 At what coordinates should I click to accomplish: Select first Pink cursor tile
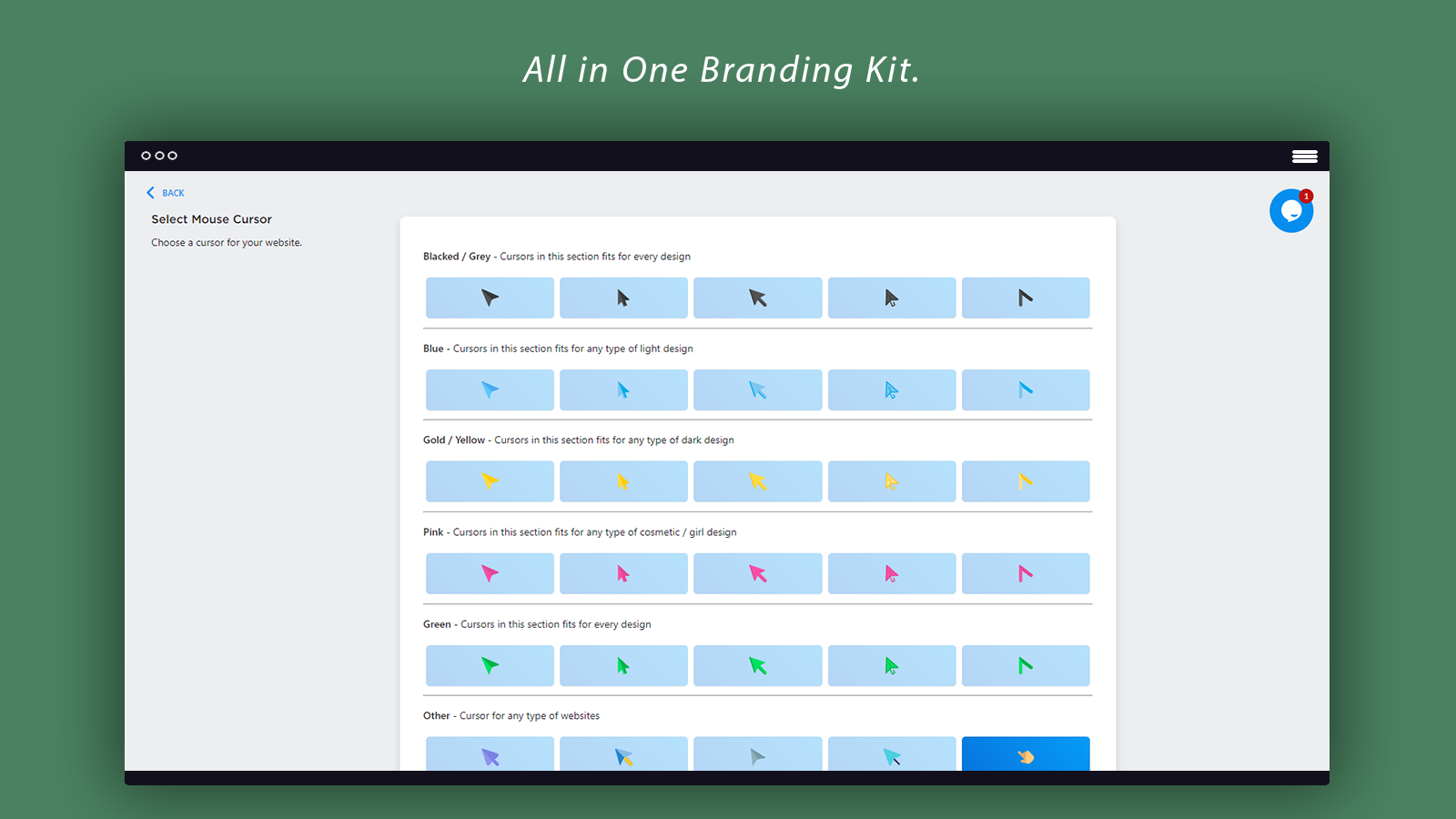click(490, 573)
